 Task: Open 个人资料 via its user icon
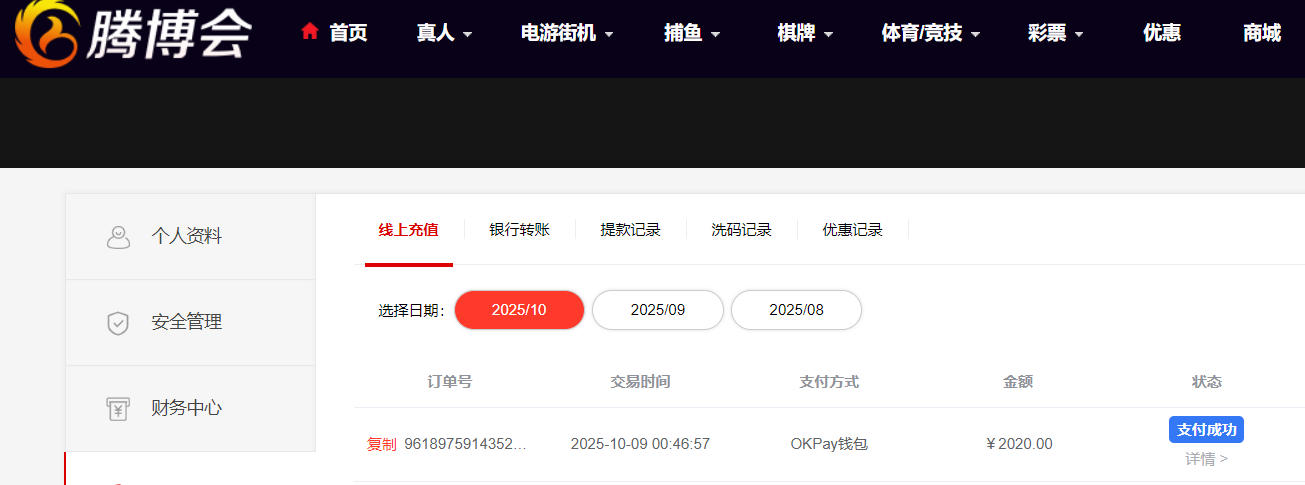pyautogui.click(x=118, y=237)
